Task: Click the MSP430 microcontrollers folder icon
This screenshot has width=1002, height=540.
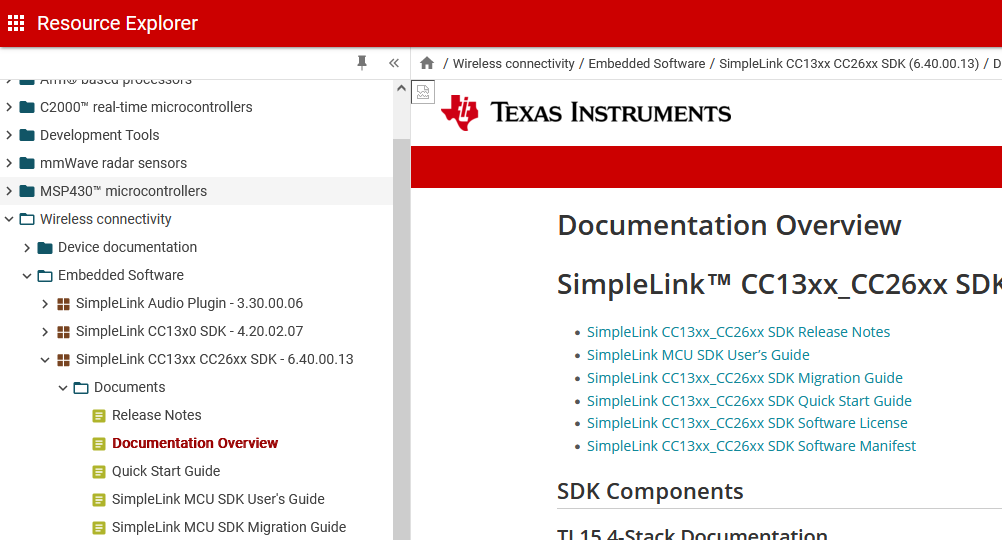Action: (x=27, y=192)
